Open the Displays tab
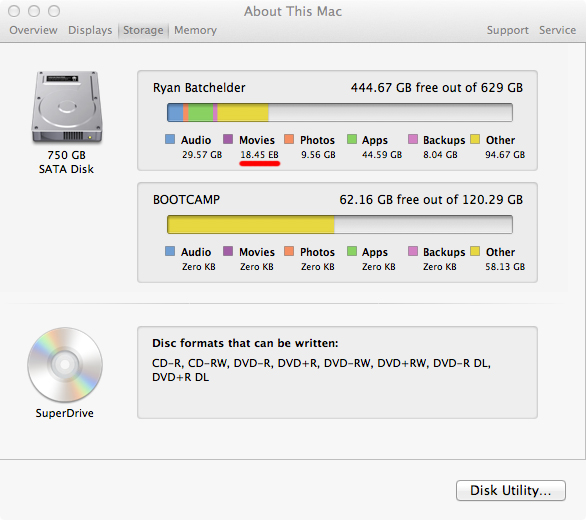 pos(90,30)
